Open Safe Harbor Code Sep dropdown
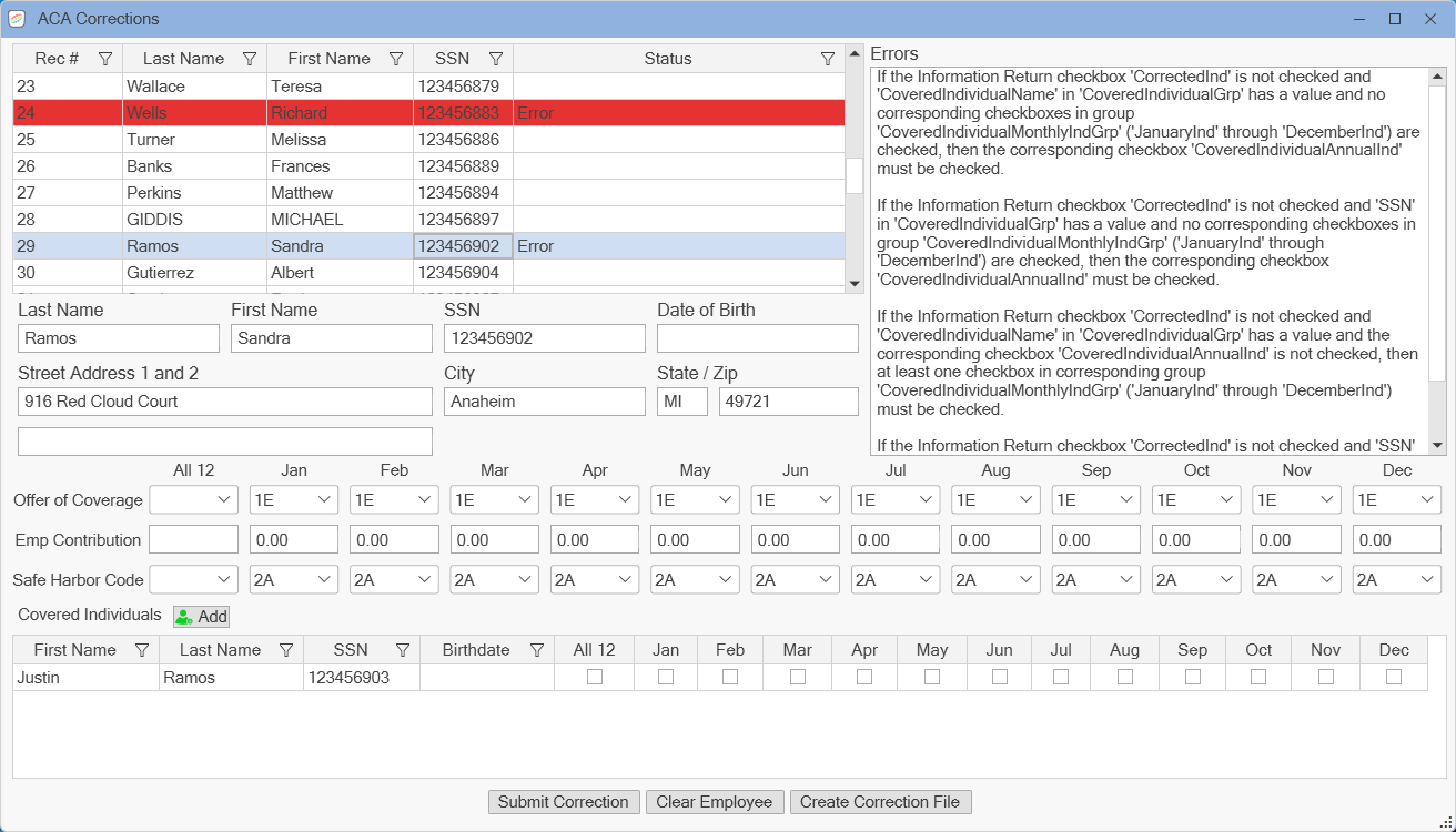 1096,580
